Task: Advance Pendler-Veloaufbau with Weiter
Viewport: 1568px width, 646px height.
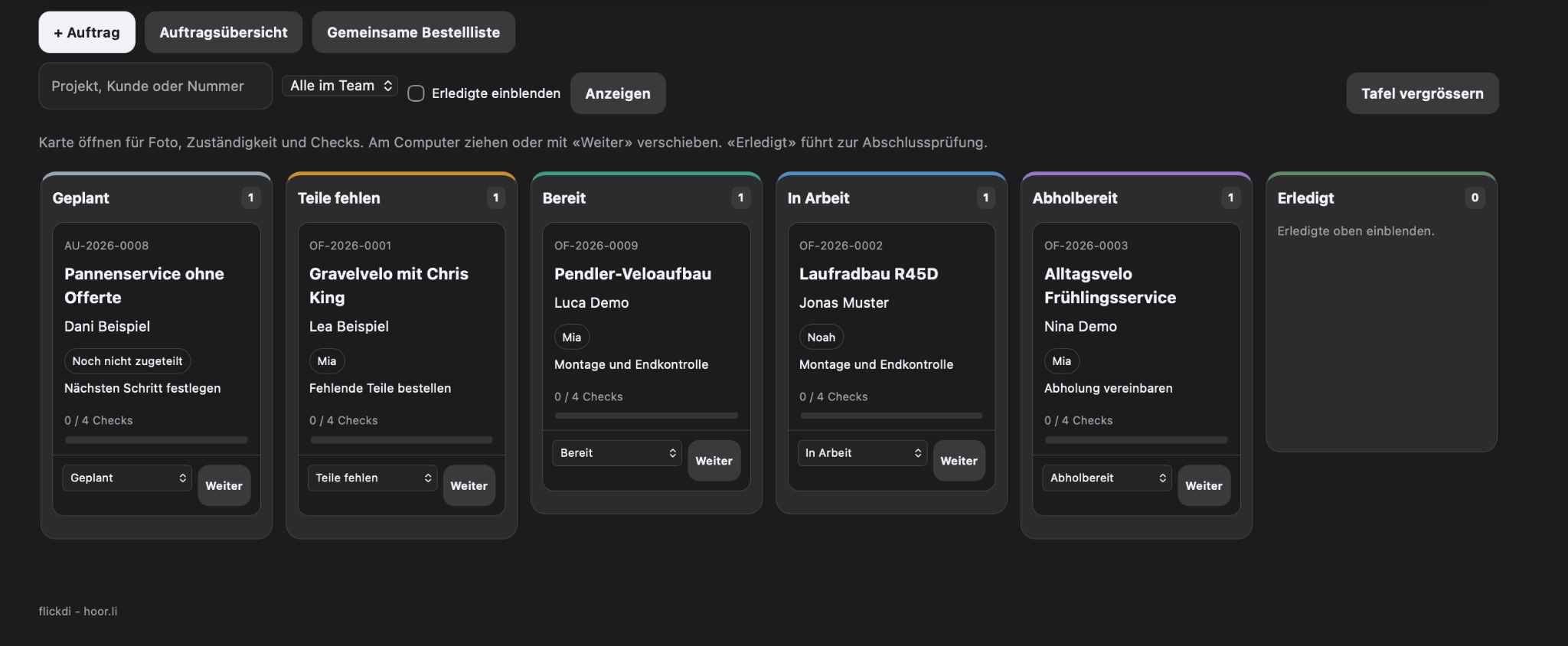Action: coord(714,461)
